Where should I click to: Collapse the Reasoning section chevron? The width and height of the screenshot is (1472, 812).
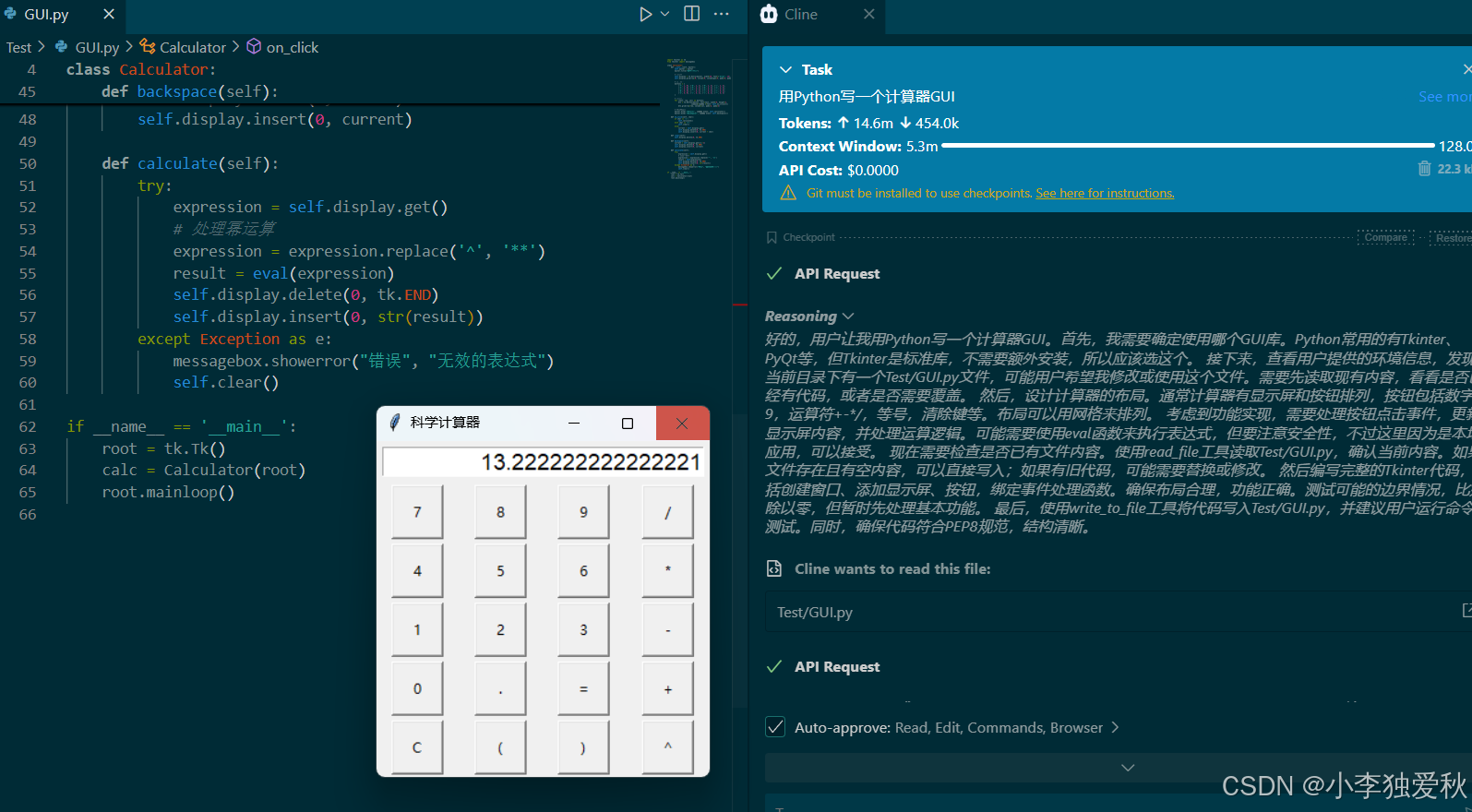tap(848, 316)
